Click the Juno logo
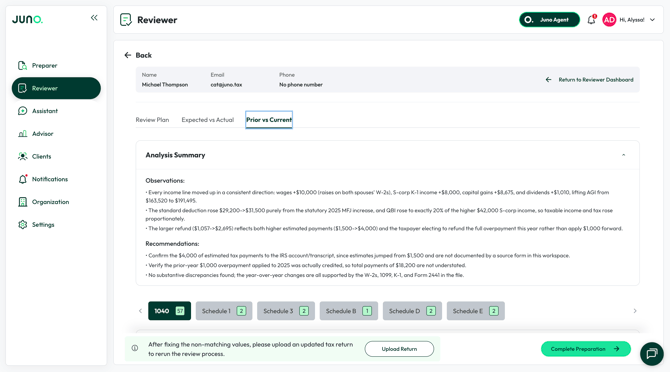 27,19
